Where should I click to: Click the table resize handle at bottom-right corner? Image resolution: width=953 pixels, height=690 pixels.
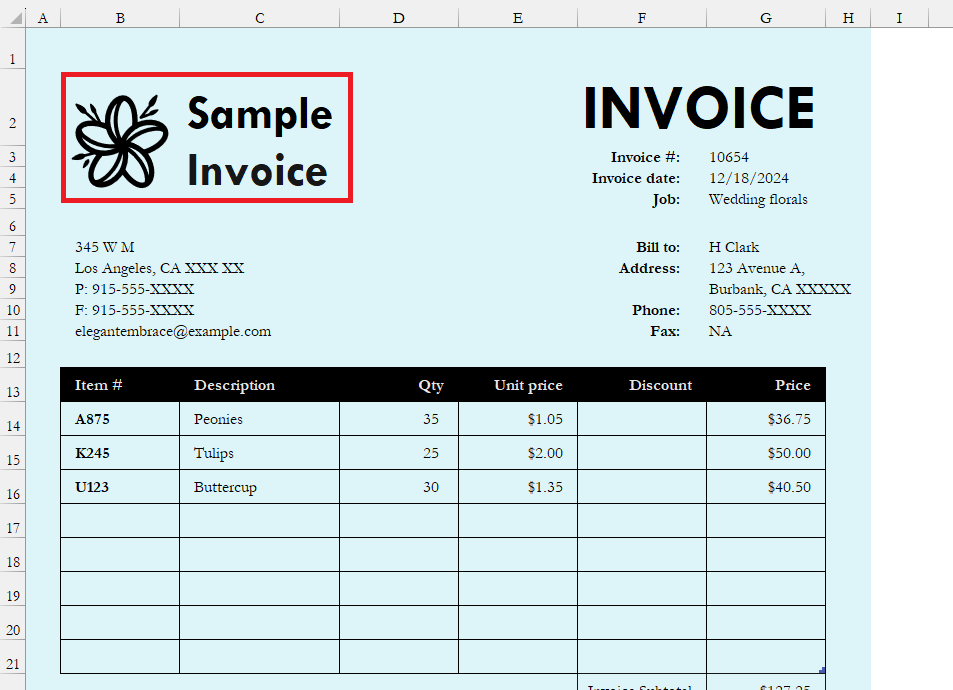[822, 671]
